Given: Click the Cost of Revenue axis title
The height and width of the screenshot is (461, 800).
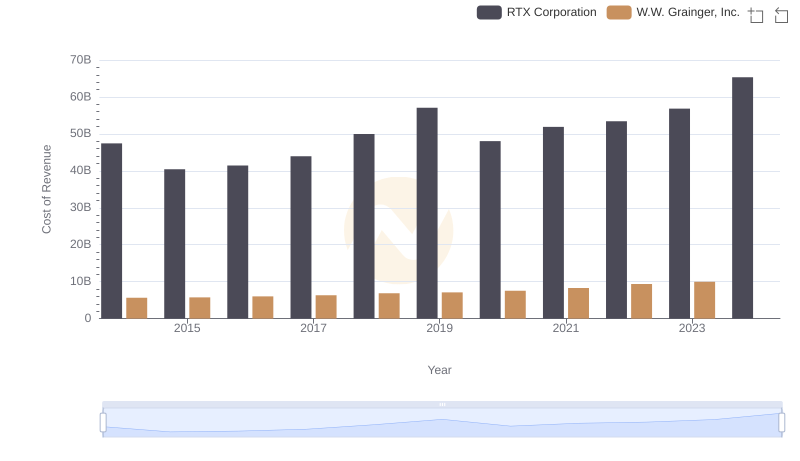Looking at the screenshot, I should pos(47,189).
